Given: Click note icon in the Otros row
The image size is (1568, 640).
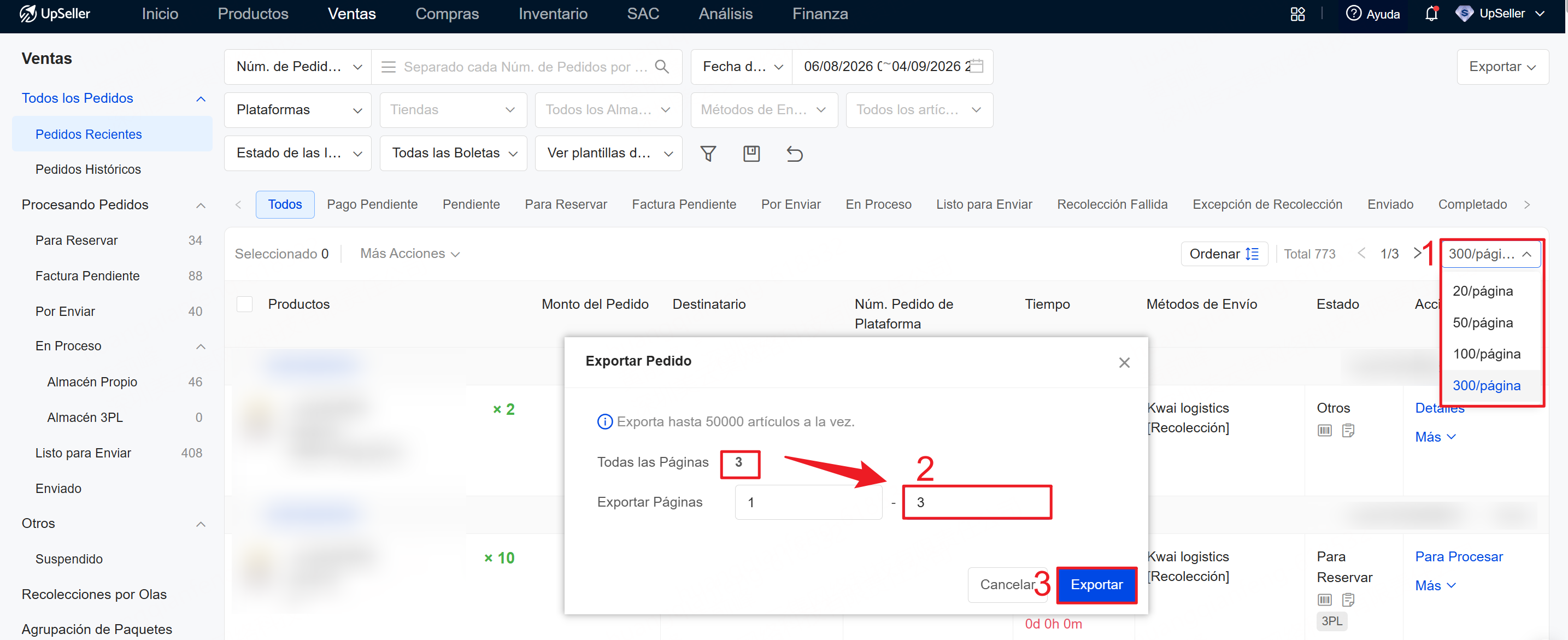Looking at the screenshot, I should 1348,431.
